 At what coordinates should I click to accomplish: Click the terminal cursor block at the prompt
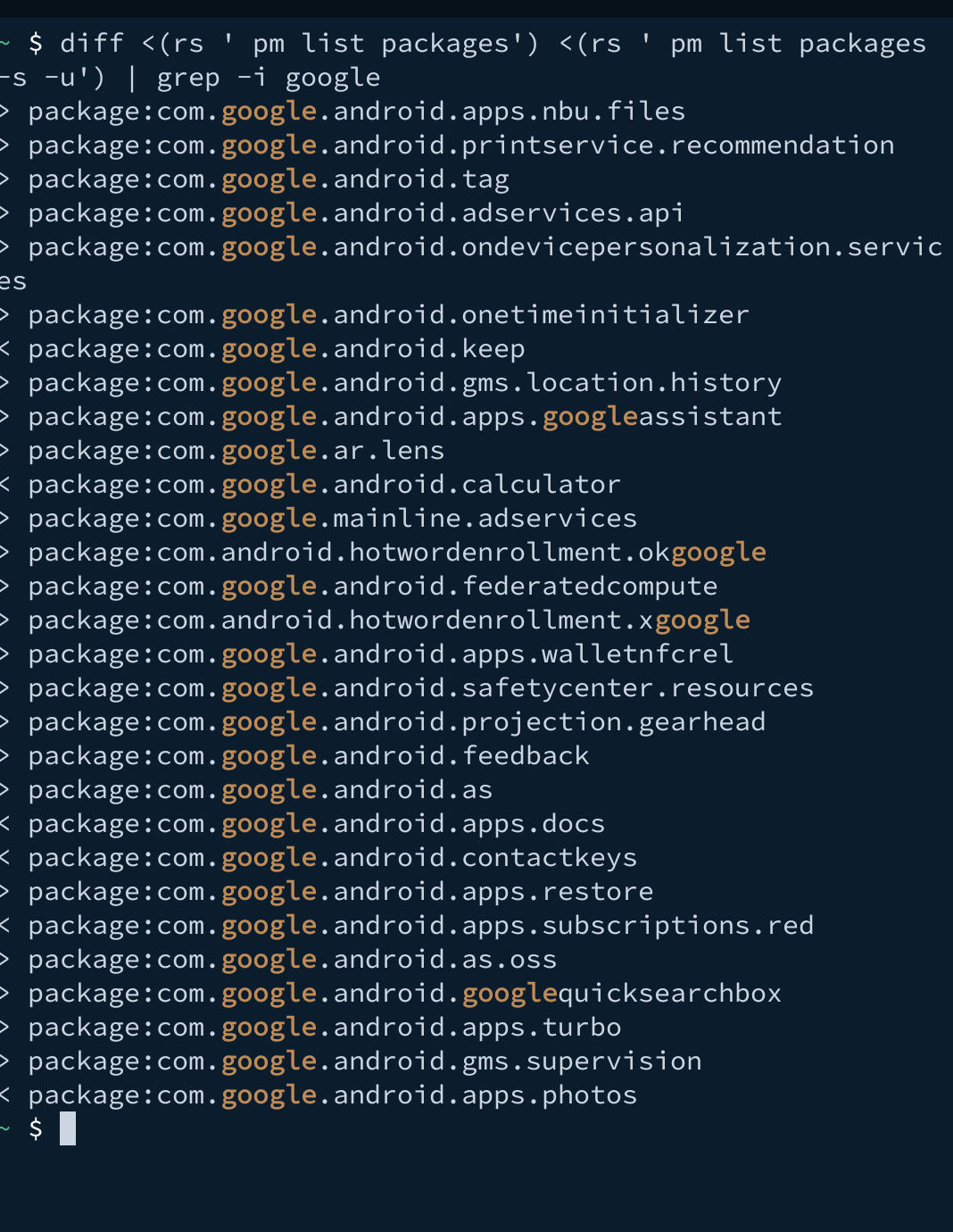click(68, 1128)
